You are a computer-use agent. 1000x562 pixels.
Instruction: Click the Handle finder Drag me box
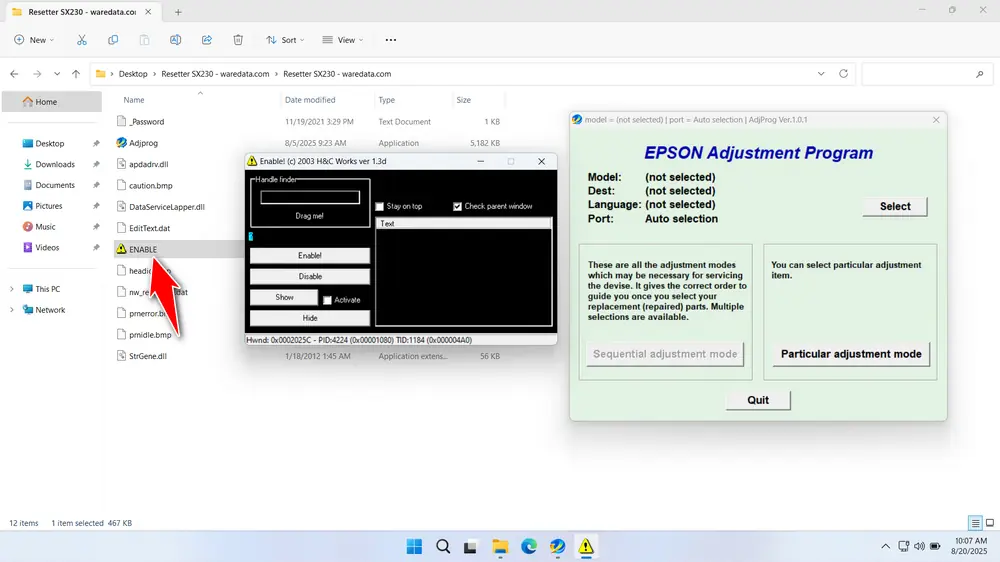310,198
